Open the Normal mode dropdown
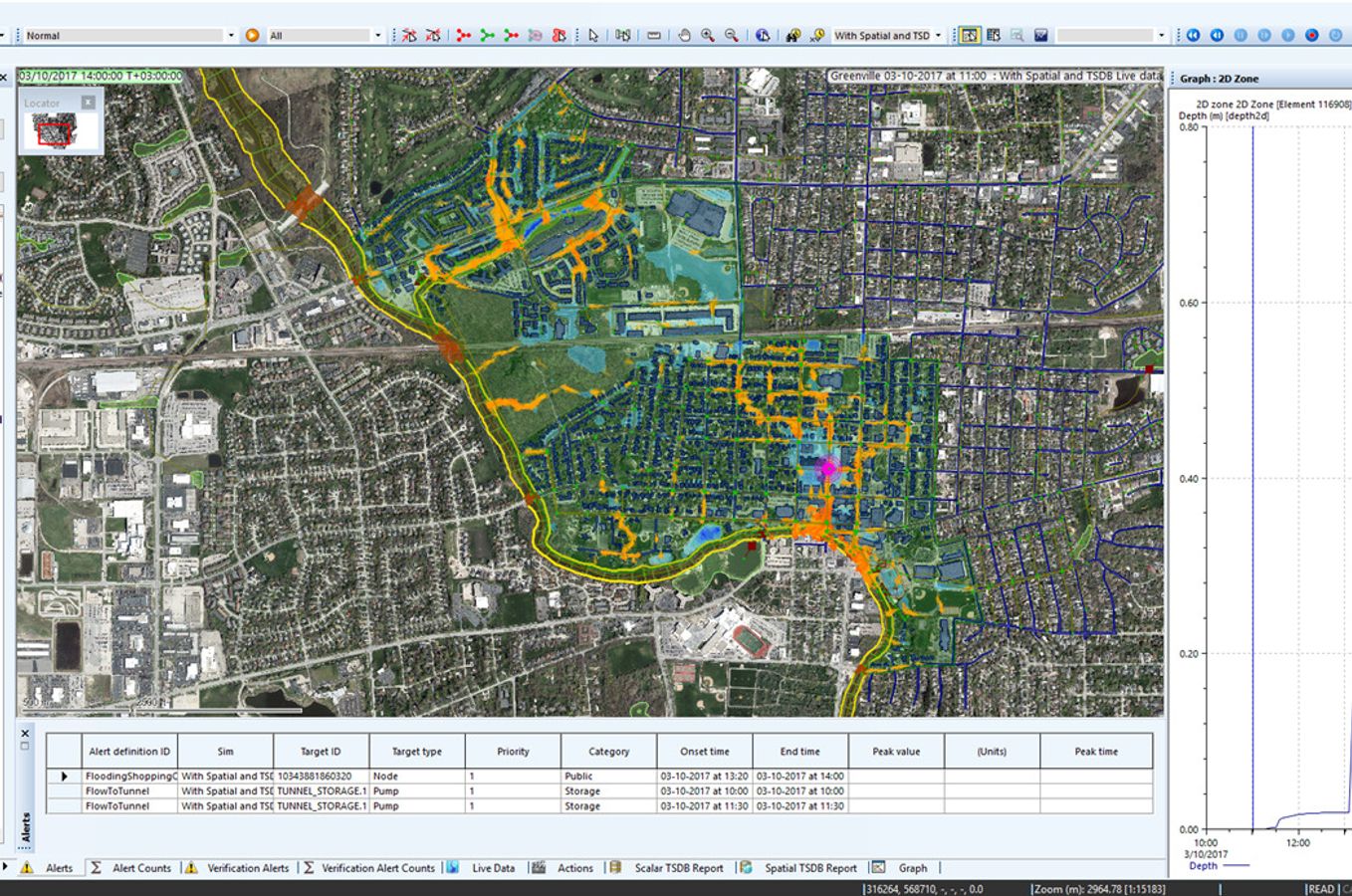The image size is (1352, 896). pos(231,35)
